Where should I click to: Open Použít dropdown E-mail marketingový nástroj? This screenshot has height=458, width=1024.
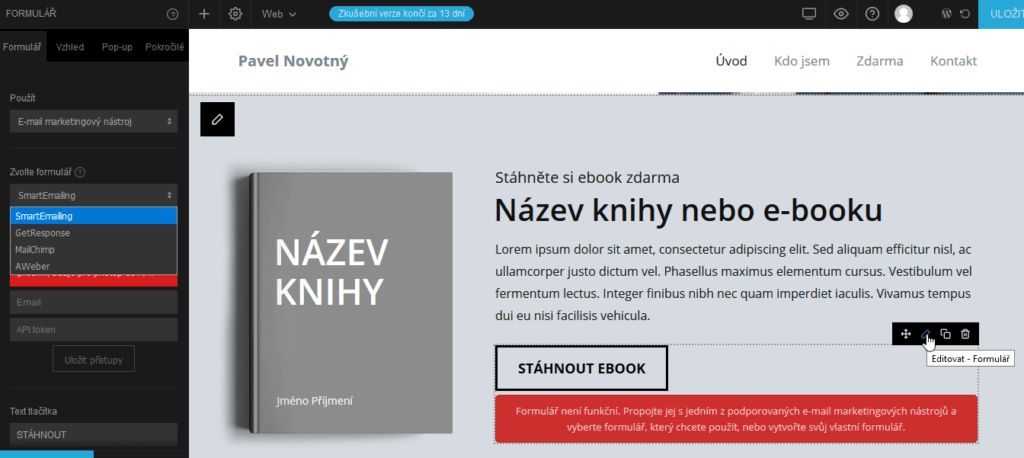pos(93,122)
